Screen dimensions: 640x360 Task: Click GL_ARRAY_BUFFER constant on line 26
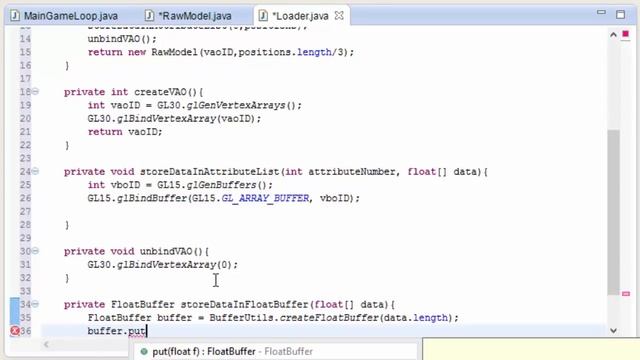point(265,198)
